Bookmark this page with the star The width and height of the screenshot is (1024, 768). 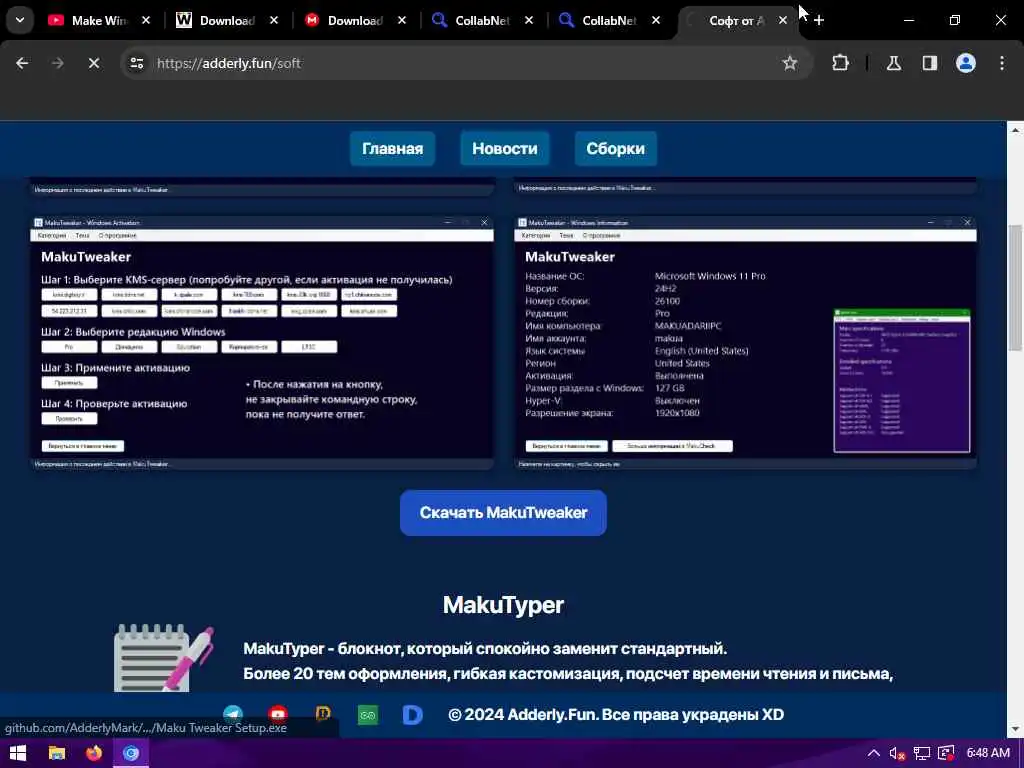coord(790,63)
